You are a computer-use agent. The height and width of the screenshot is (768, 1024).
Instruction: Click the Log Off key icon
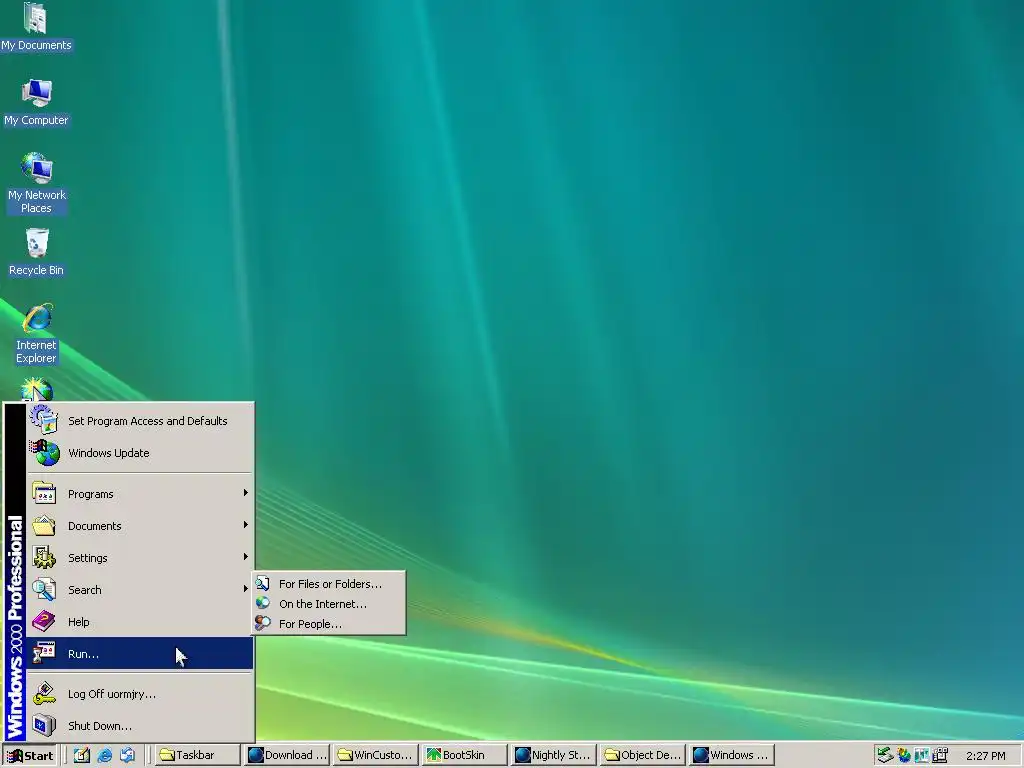click(44, 694)
